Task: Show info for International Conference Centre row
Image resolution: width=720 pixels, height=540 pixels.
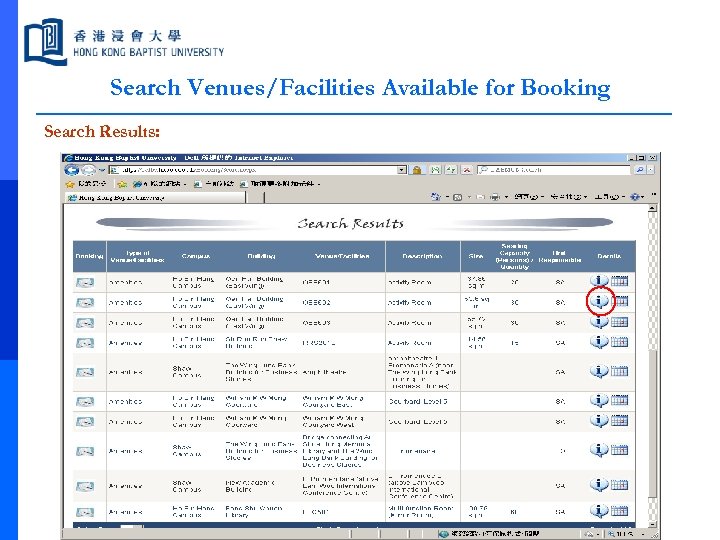Action: click(599, 485)
